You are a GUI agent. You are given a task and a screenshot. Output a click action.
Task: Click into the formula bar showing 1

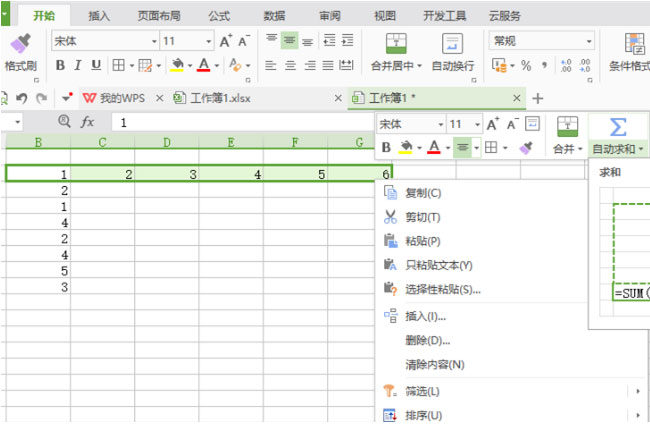click(243, 122)
